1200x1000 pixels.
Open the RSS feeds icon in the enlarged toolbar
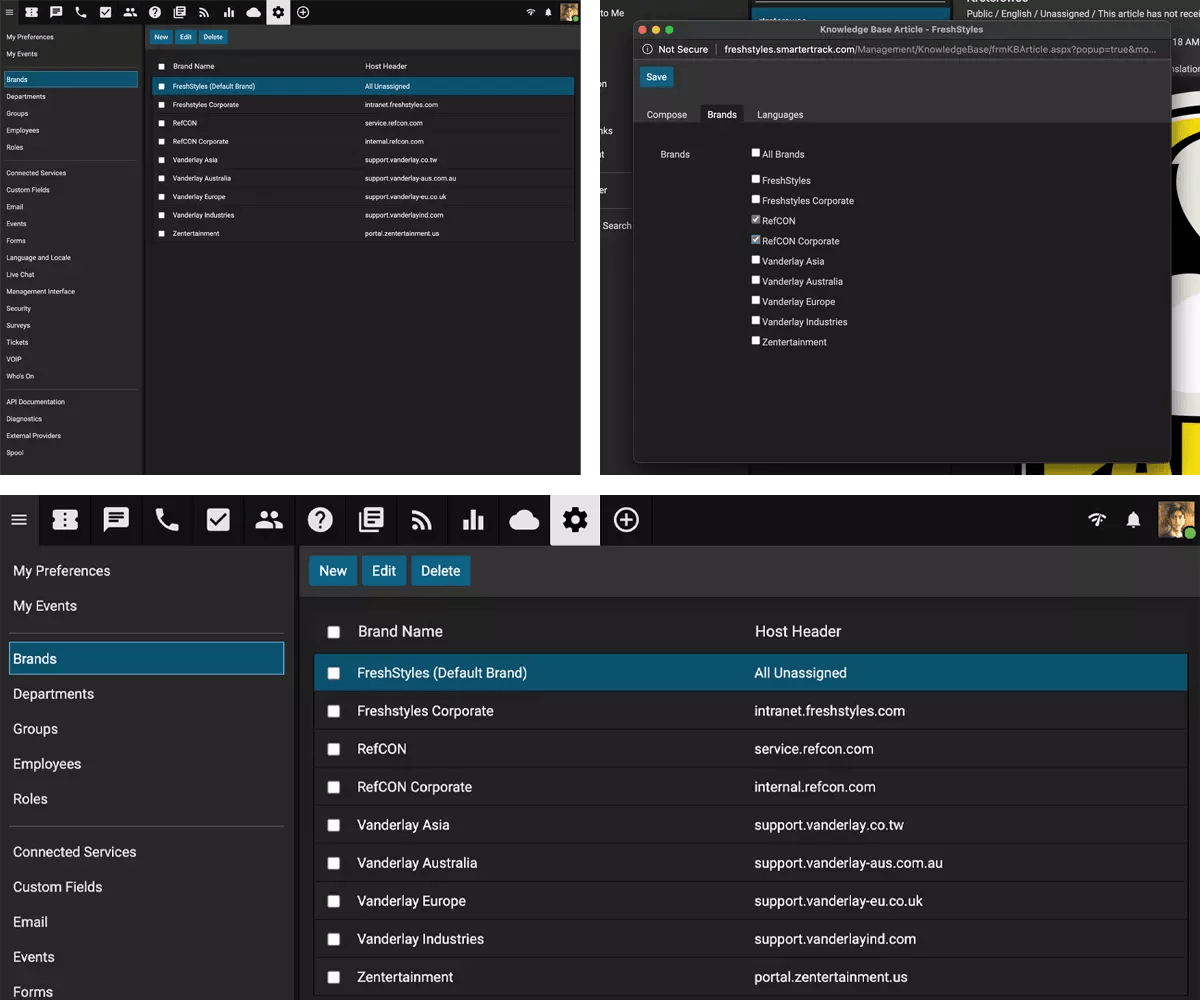422,520
